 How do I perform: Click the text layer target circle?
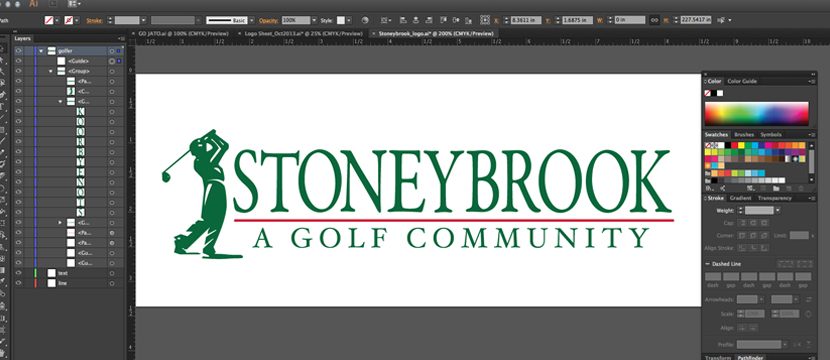[112, 273]
